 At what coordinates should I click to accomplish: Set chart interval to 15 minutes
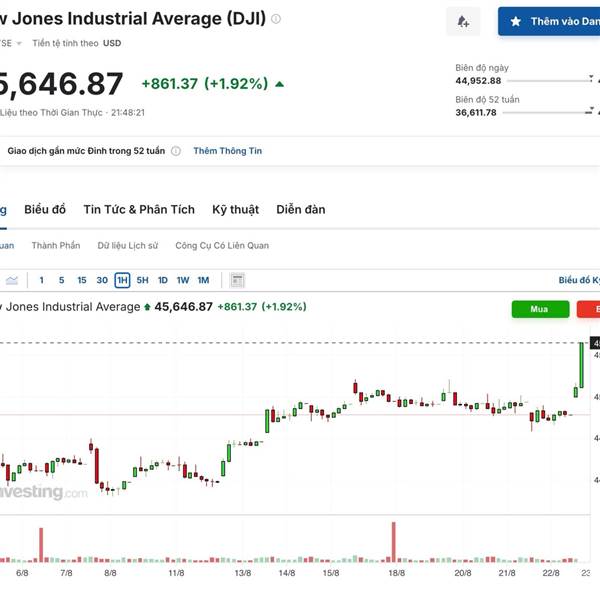pos(82,280)
